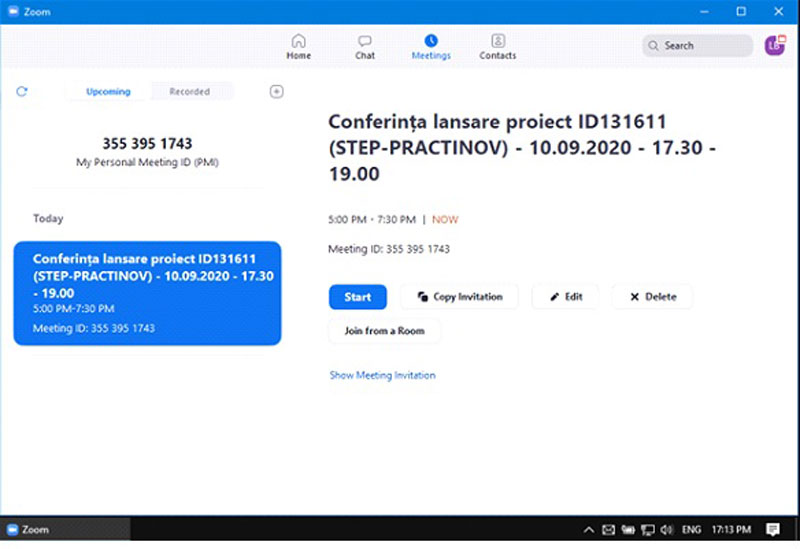This screenshot has height=549, width=800.
Task: Click the Show Meeting Invitation link
Action: [382, 375]
